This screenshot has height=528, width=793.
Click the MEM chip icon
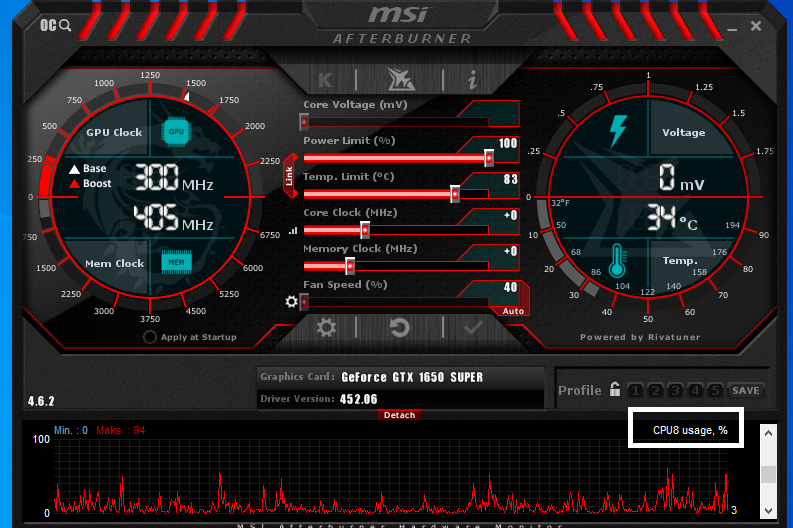point(176,262)
